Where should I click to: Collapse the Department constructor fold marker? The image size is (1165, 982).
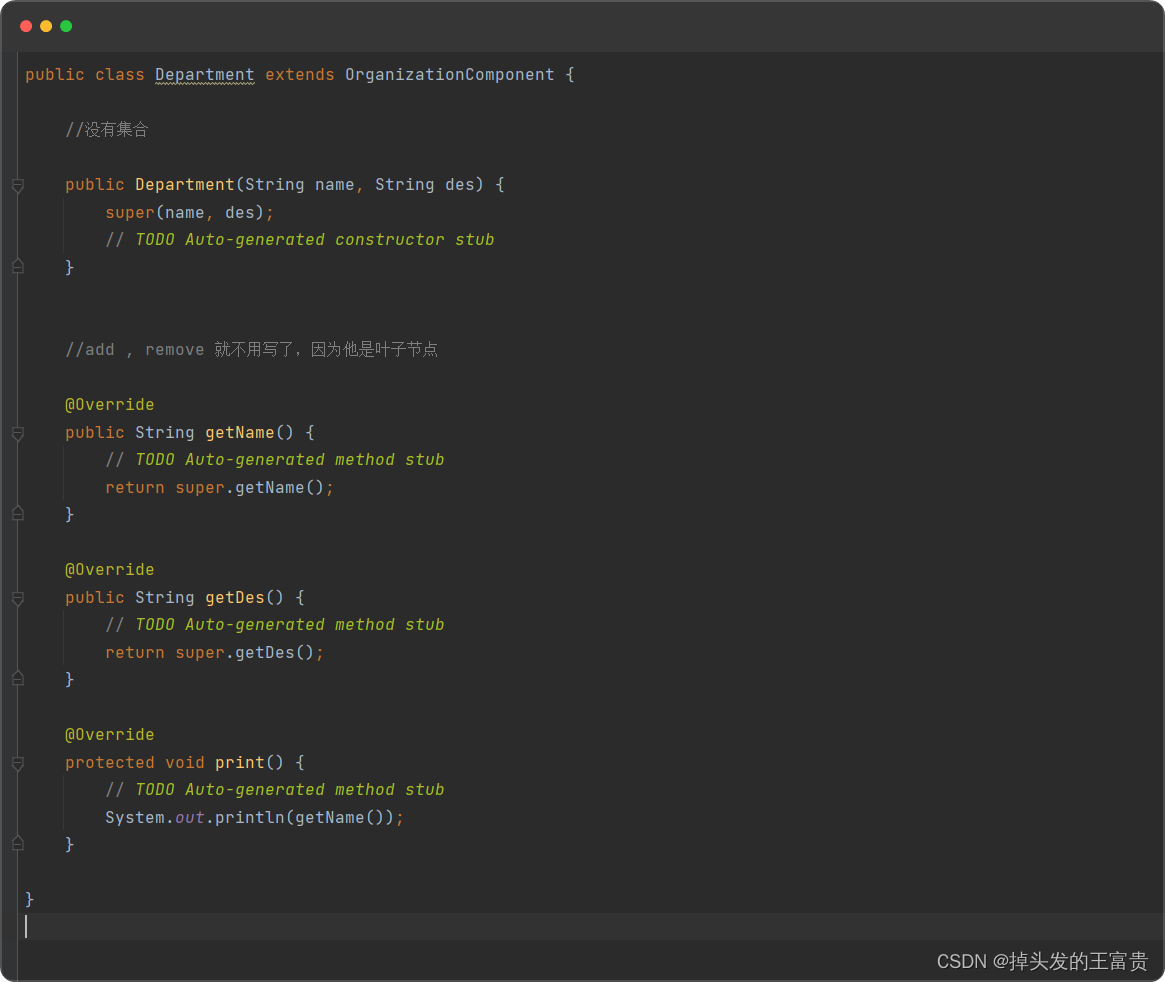18,185
